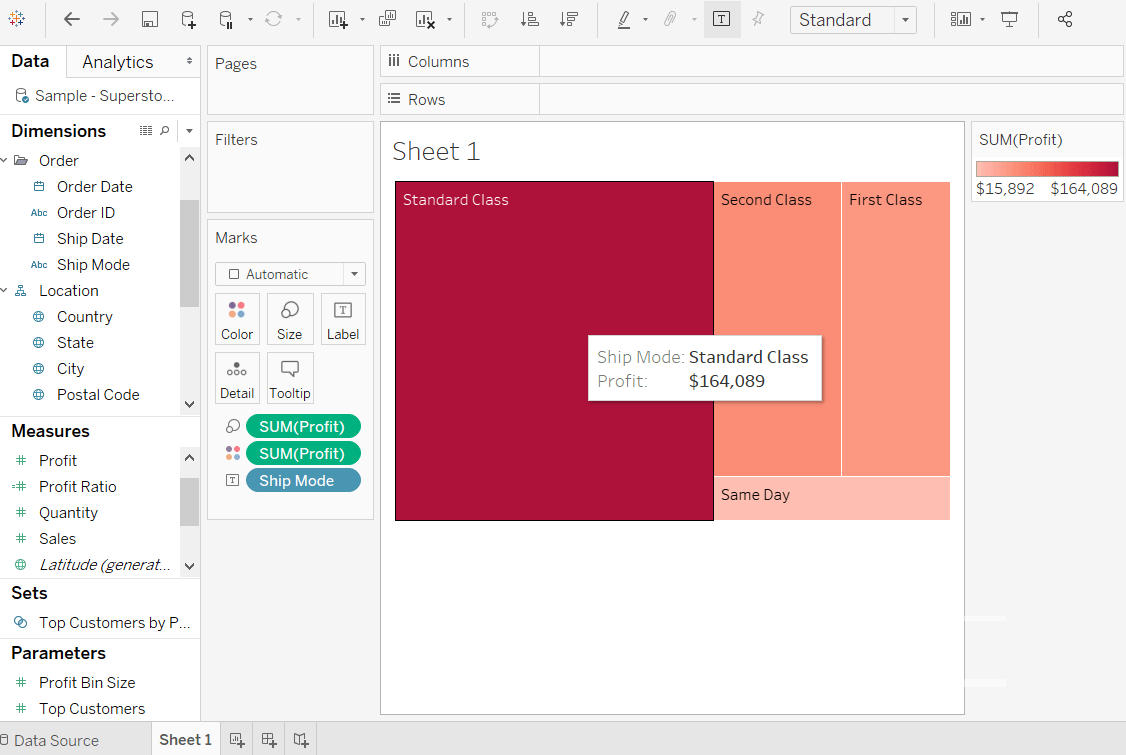Click the Ship Mode label pill
The height and width of the screenshot is (755, 1126).
tap(303, 481)
